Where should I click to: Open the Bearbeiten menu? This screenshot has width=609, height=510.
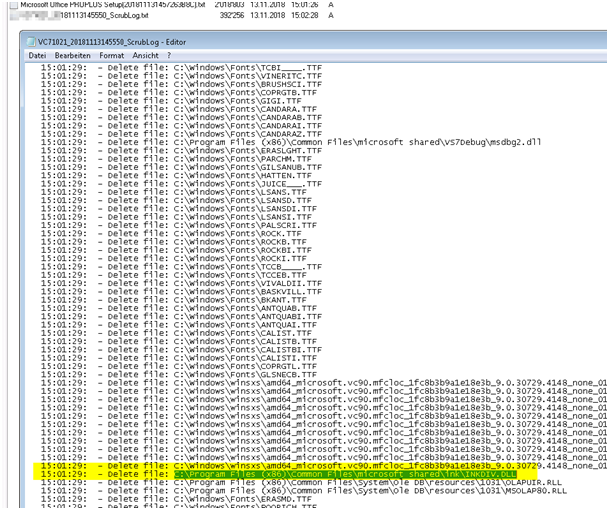click(x=73, y=56)
